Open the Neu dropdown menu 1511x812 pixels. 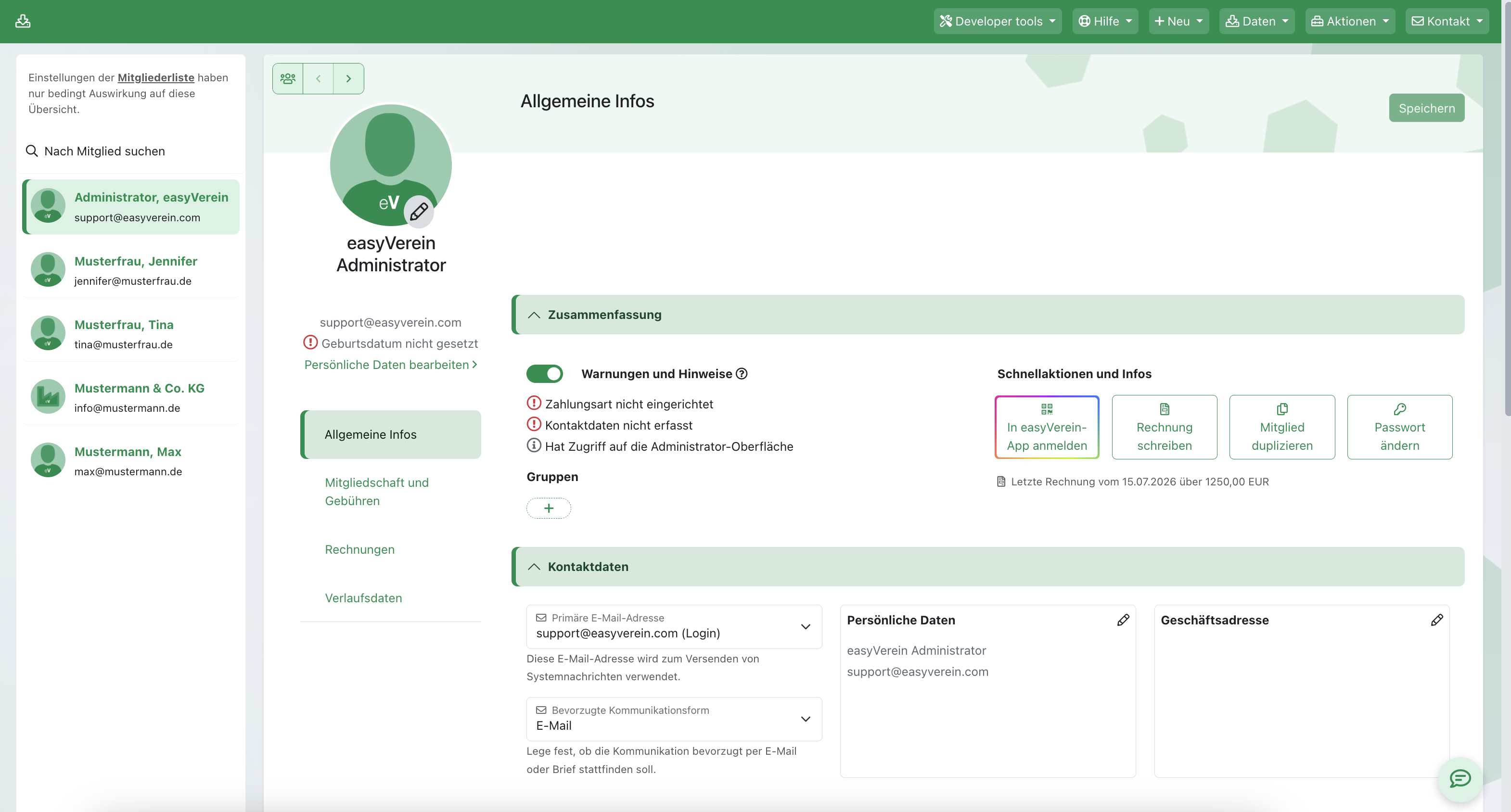pos(1178,21)
